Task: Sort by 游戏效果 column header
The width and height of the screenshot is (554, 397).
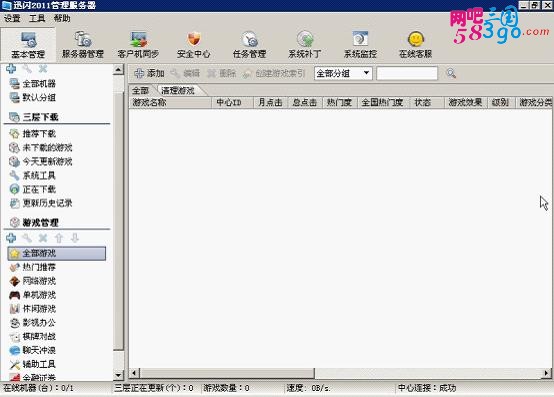Action: coord(466,103)
